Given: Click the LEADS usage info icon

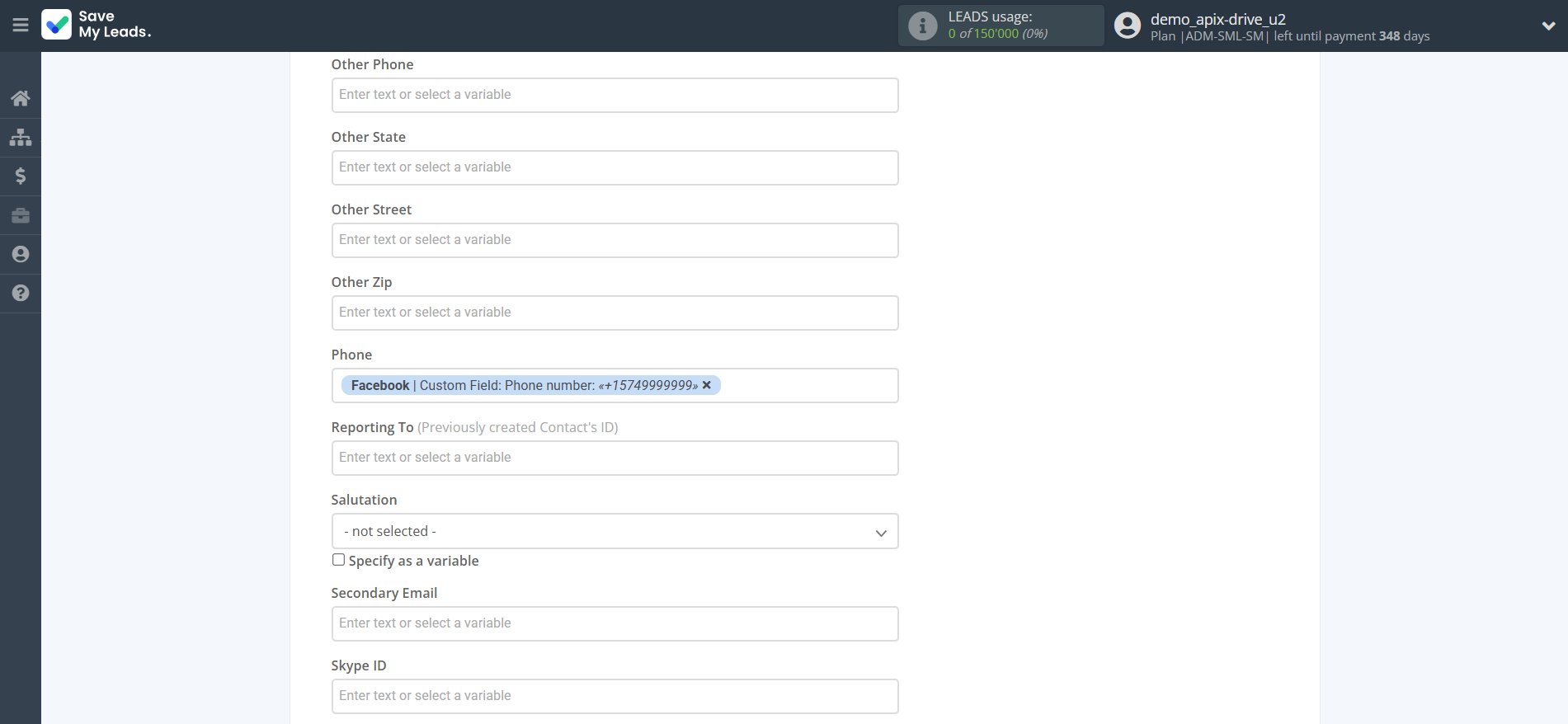Looking at the screenshot, I should click(x=922, y=26).
